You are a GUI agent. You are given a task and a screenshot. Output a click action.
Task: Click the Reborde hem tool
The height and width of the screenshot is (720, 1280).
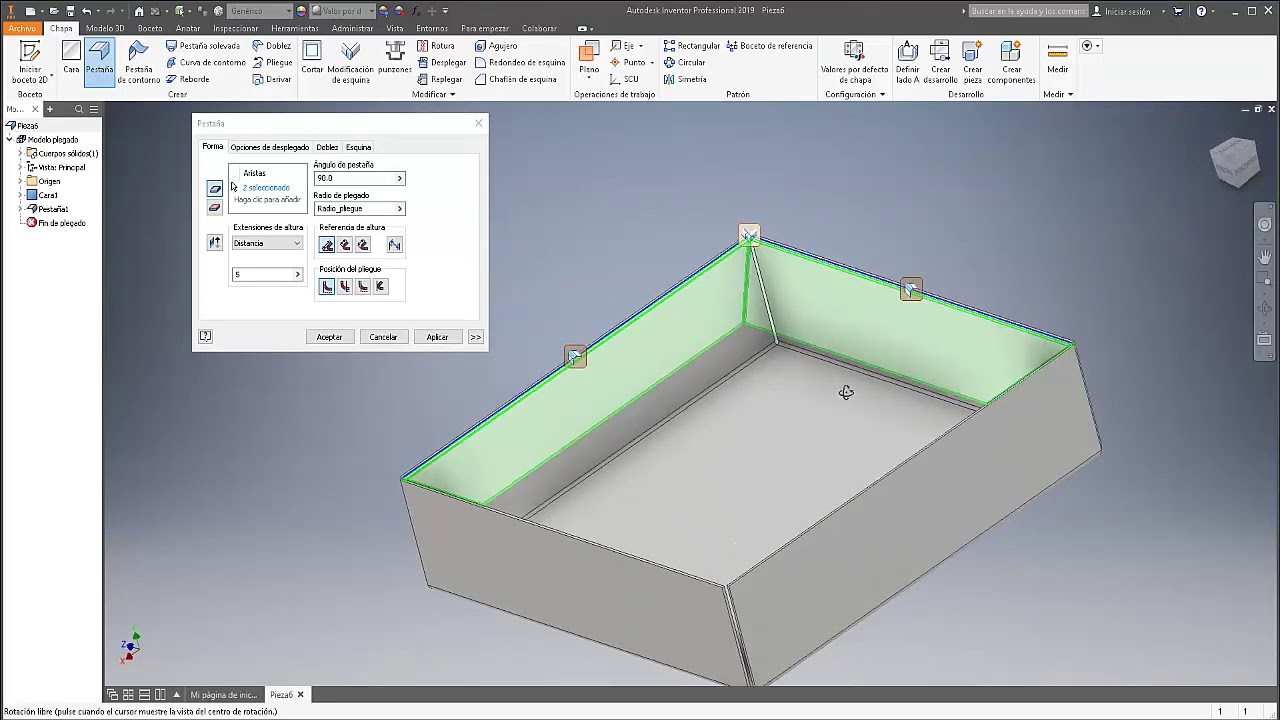pos(188,79)
